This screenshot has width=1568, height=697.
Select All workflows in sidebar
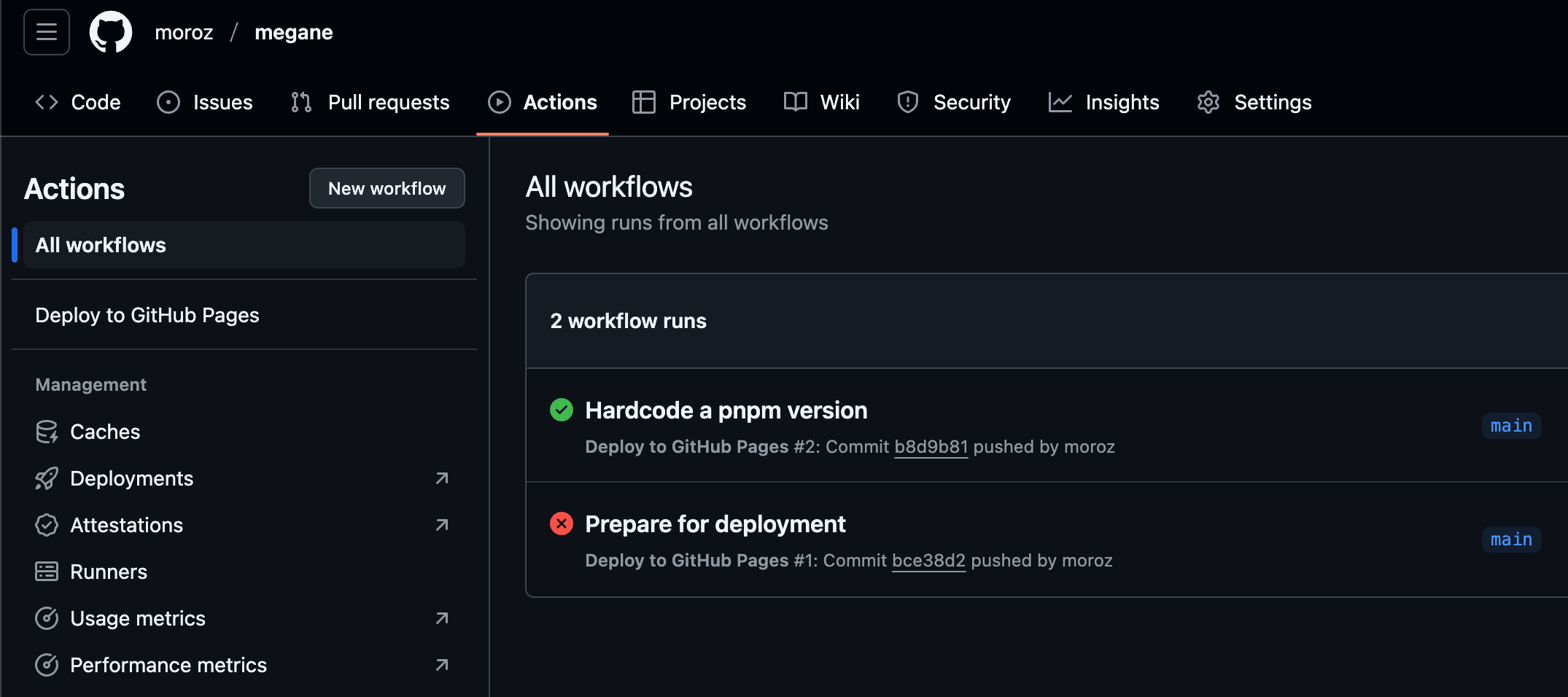click(x=101, y=245)
